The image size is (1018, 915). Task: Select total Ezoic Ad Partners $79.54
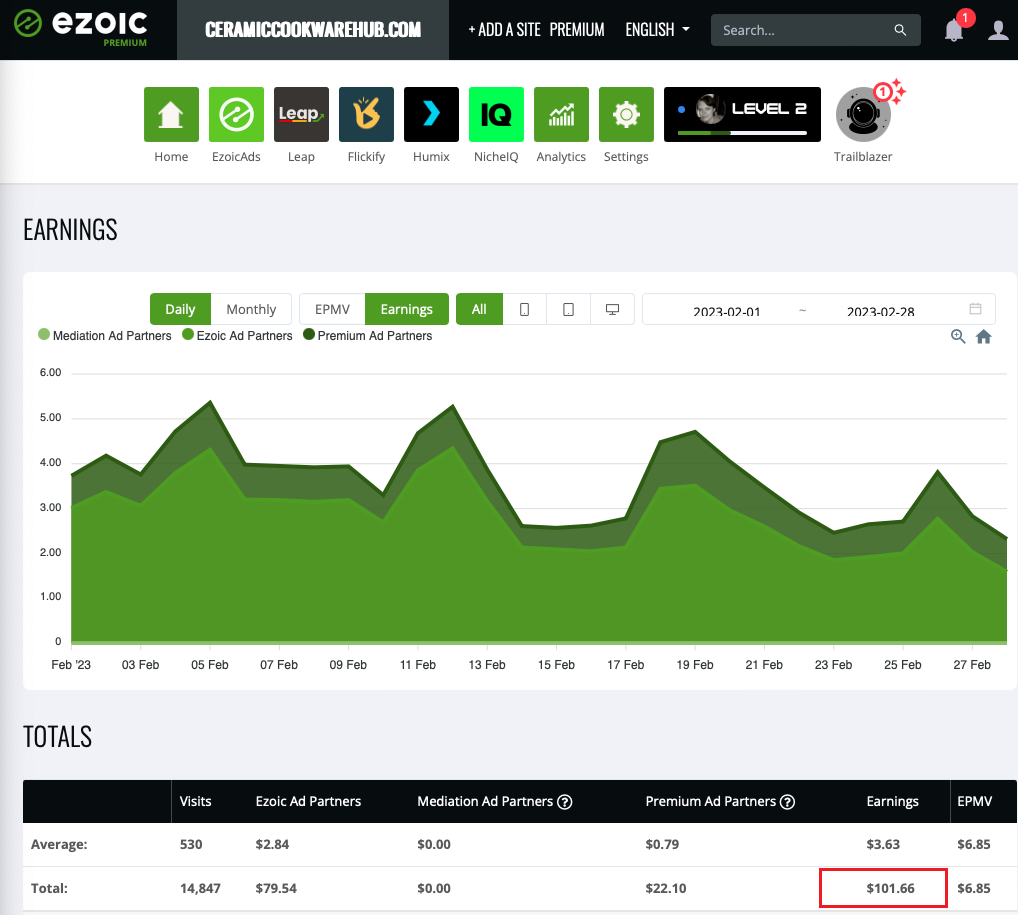[x=276, y=888]
